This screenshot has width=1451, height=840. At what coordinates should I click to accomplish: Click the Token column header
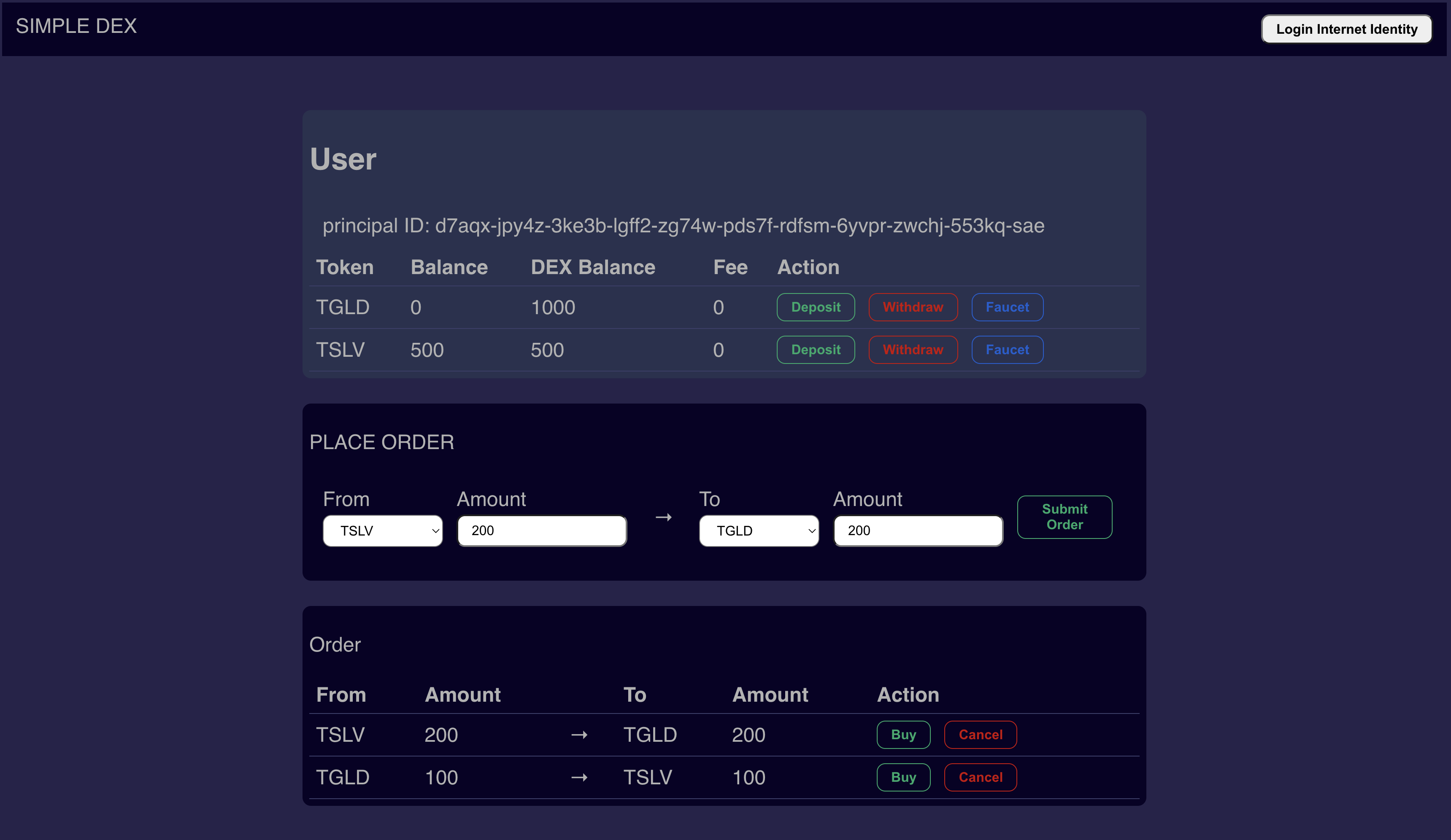point(345,267)
